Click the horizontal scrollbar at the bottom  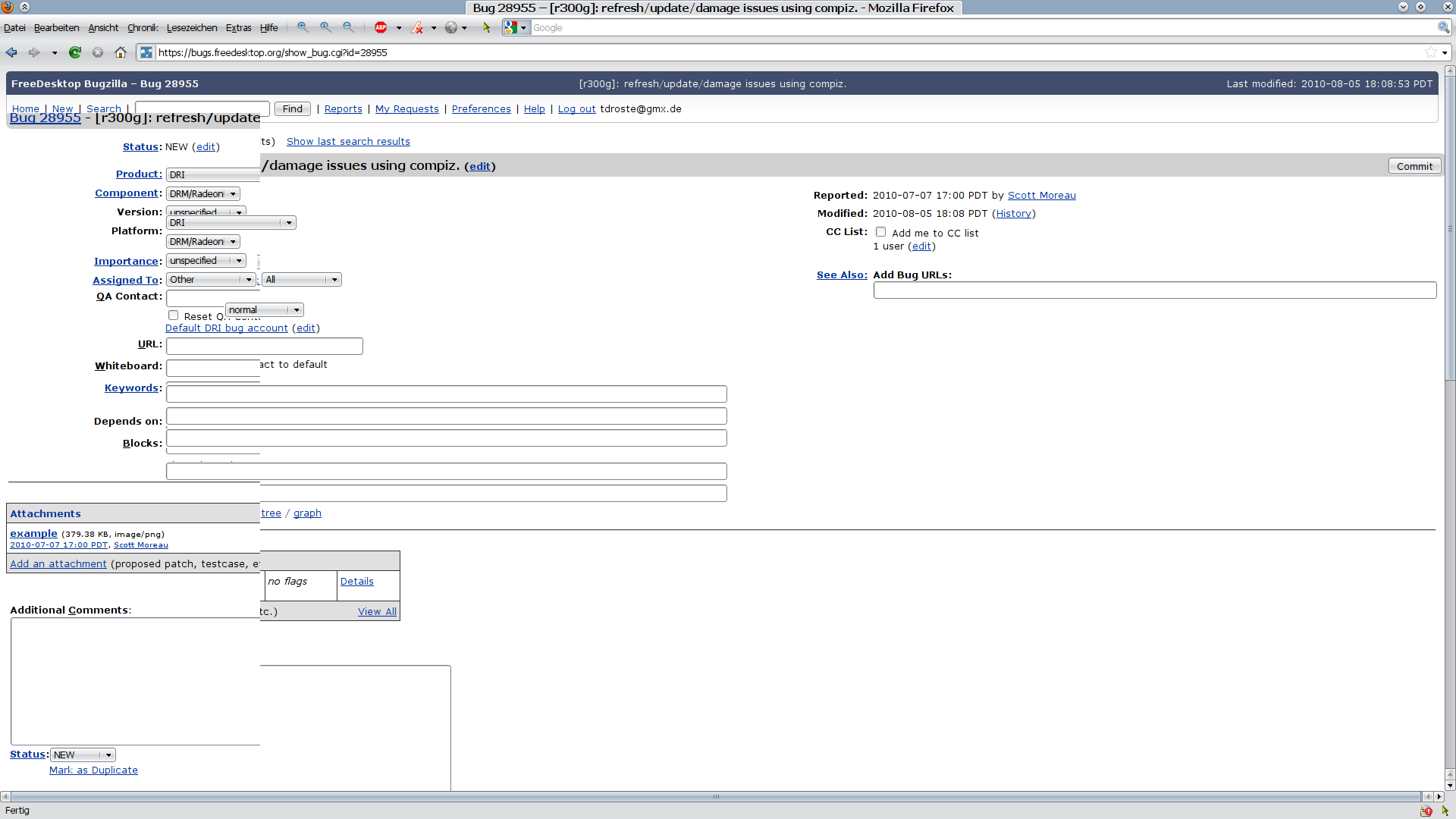coord(715,797)
